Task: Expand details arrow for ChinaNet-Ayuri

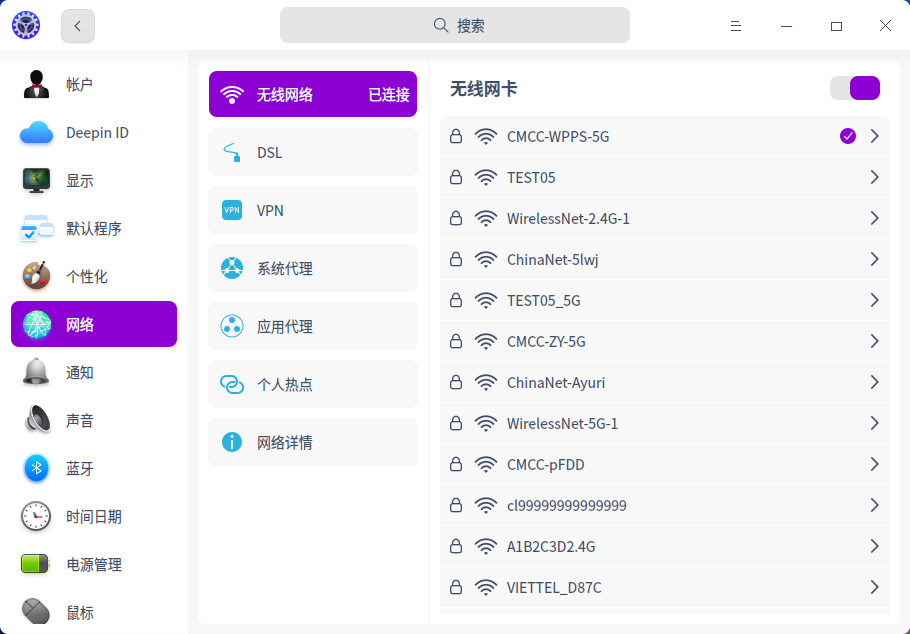Action: [x=875, y=382]
